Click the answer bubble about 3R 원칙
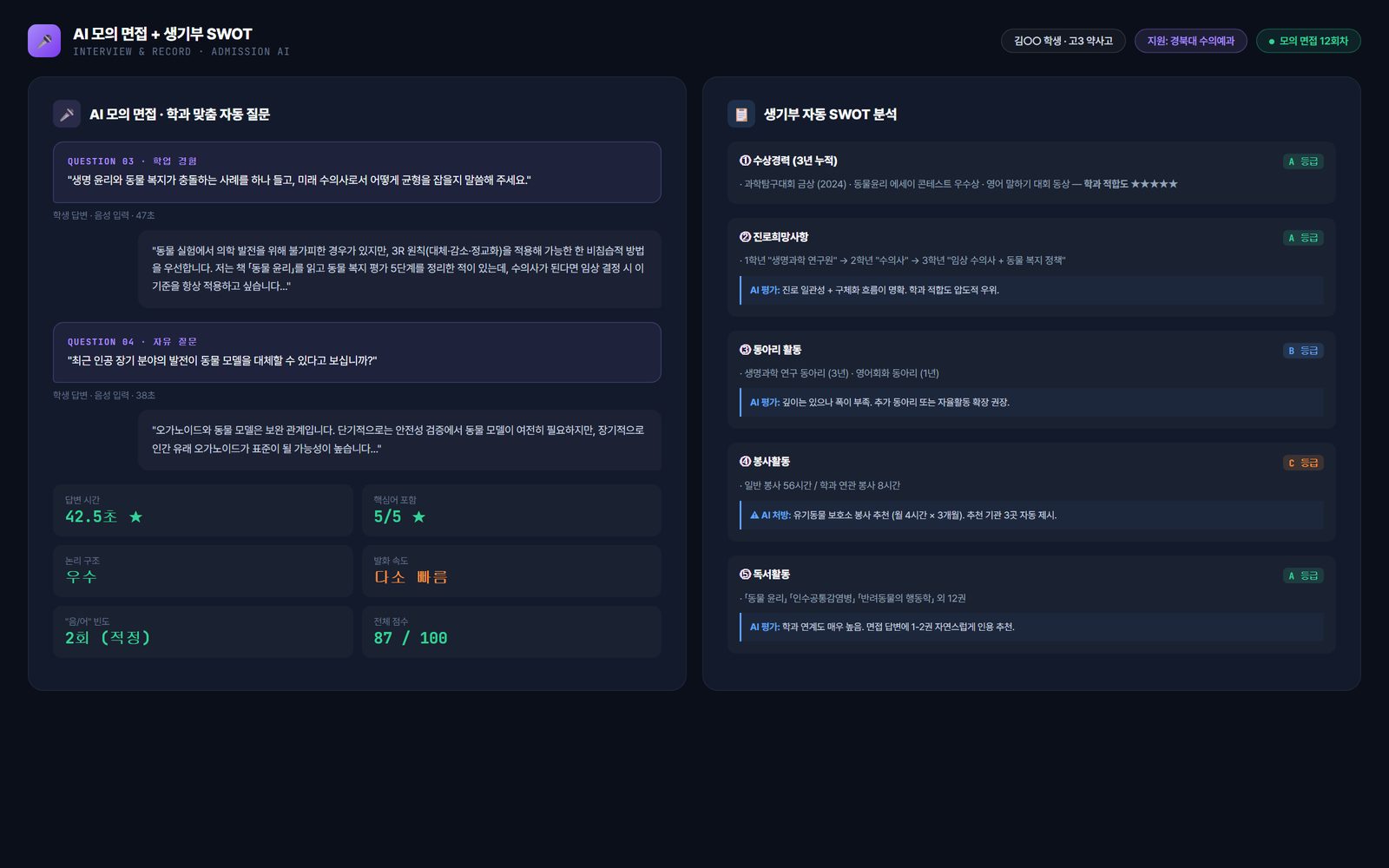Screen dimensions: 1389x868 pyautogui.click(x=399, y=268)
